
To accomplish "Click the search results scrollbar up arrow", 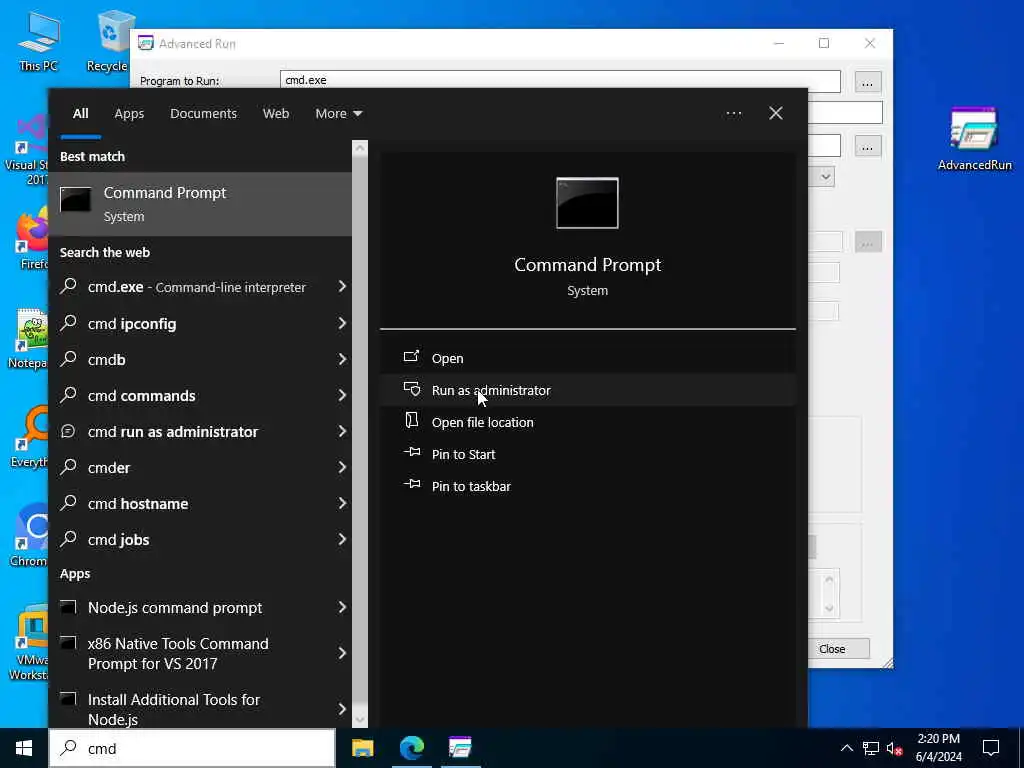I will [x=360, y=149].
